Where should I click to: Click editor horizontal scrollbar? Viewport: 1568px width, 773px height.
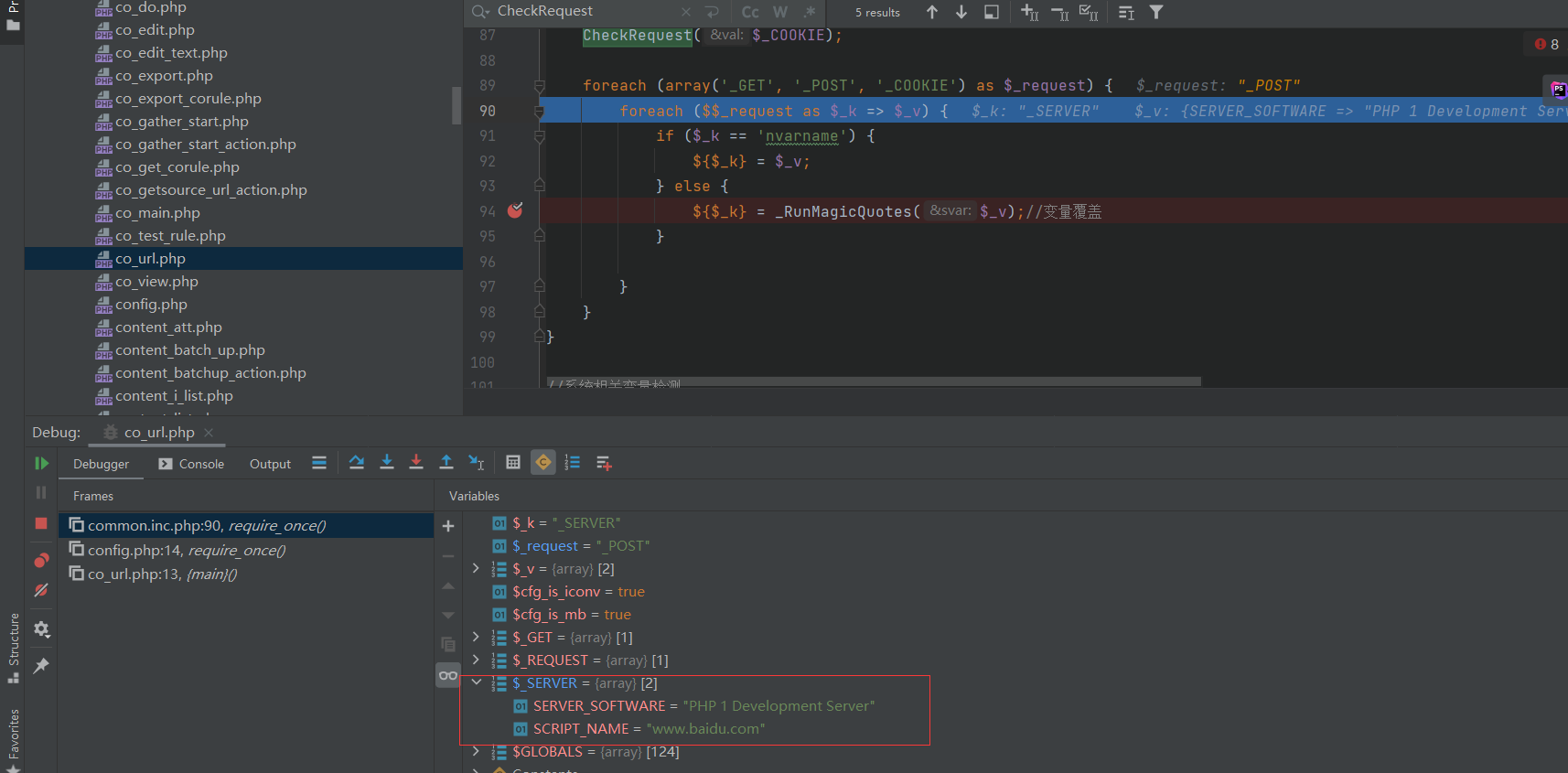874,381
